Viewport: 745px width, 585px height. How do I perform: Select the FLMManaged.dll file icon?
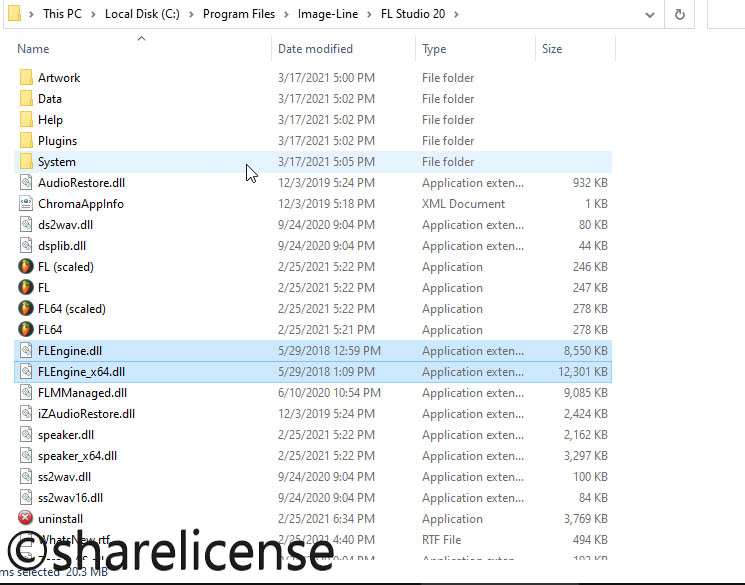(x=26, y=393)
